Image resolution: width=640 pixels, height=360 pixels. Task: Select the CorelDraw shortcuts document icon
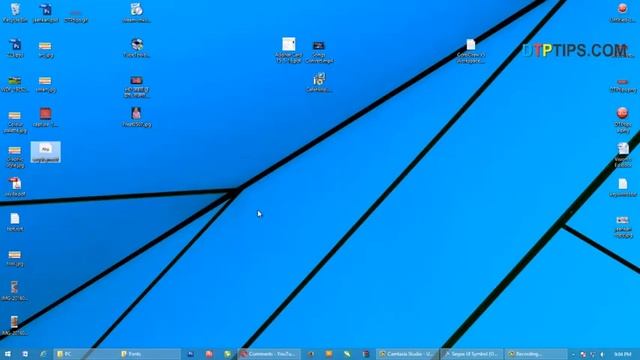pos(471,51)
